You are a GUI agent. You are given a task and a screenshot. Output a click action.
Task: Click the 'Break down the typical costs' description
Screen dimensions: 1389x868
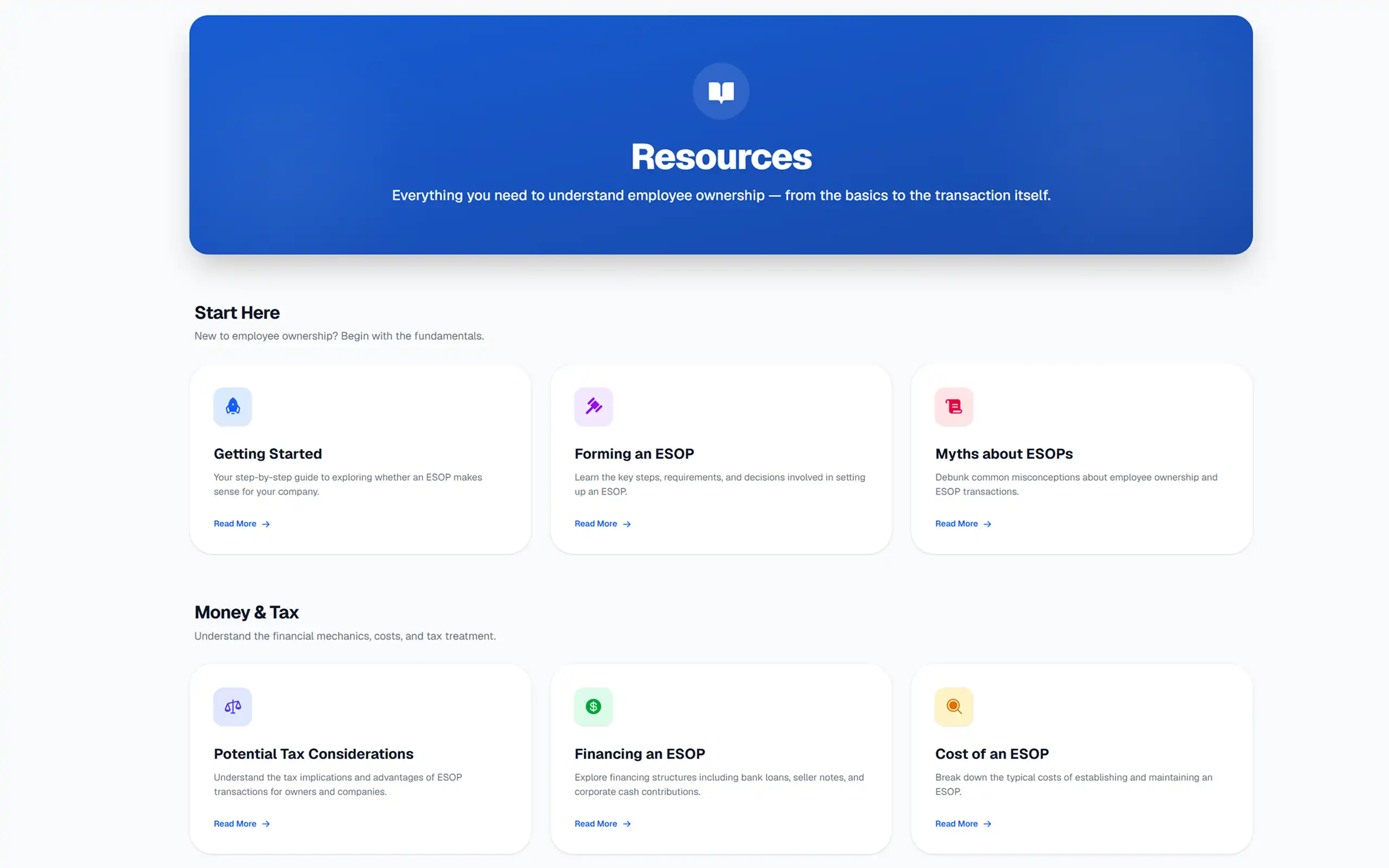click(1073, 784)
